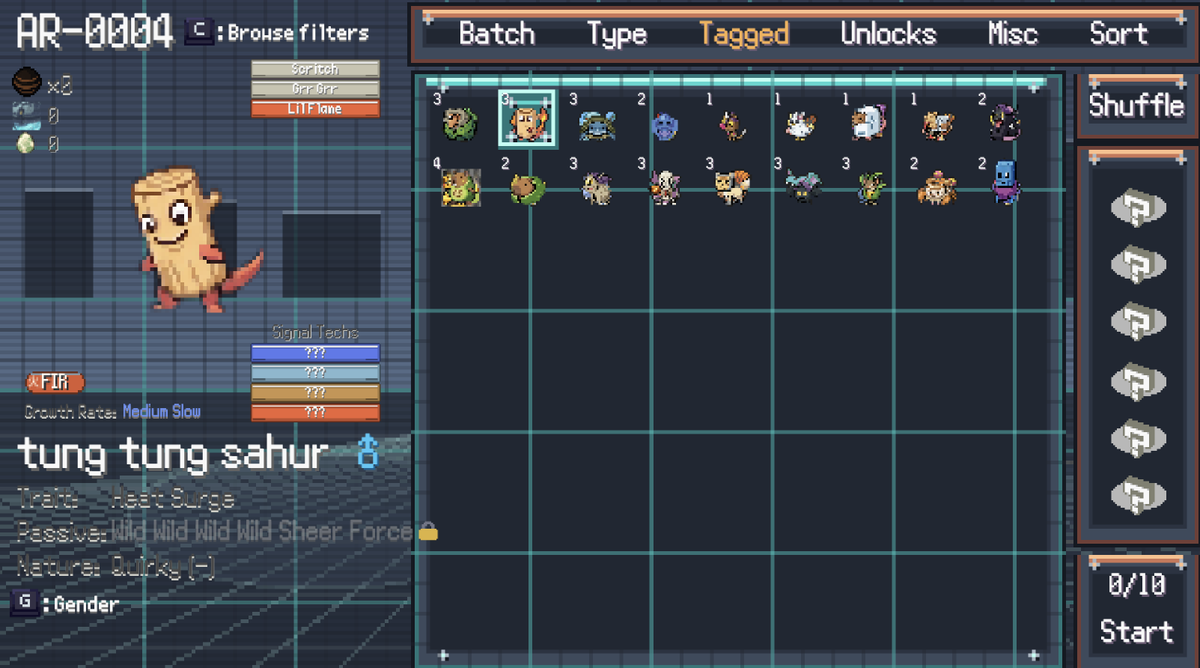The width and height of the screenshot is (1200, 668).
Task: Click the G Gender toggle prompt
Action: 65,604
